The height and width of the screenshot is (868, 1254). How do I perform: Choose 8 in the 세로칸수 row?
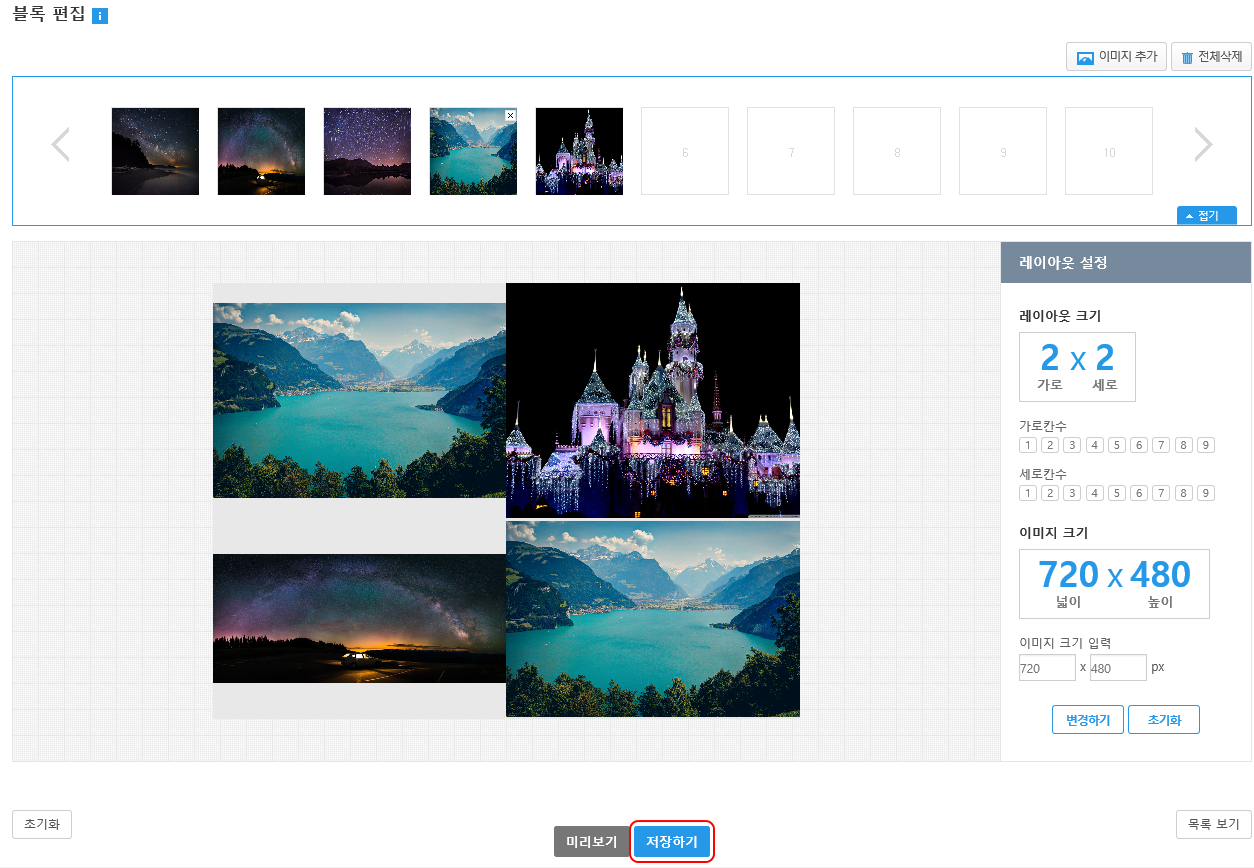1184,493
